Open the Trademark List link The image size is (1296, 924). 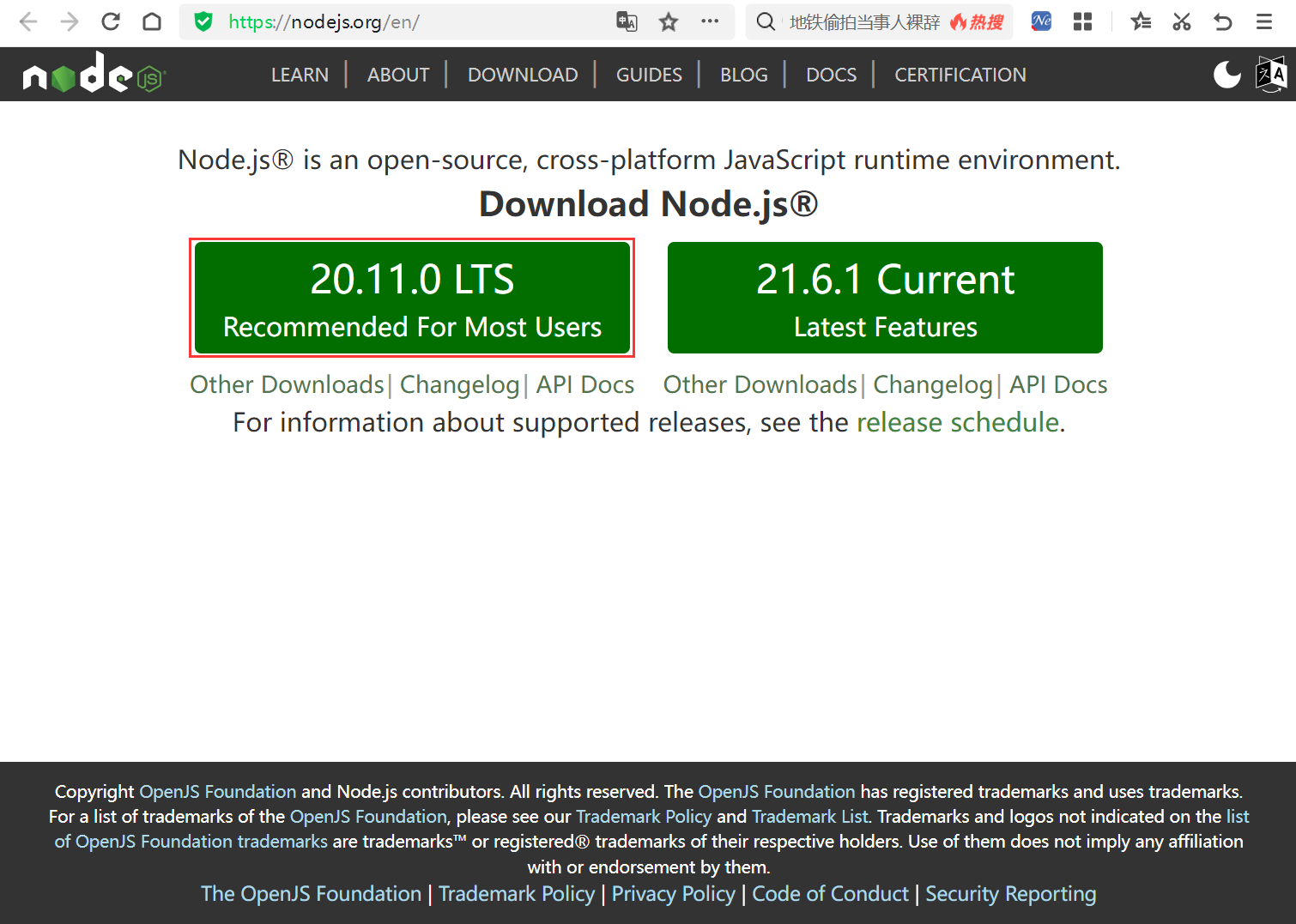click(x=810, y=816)
